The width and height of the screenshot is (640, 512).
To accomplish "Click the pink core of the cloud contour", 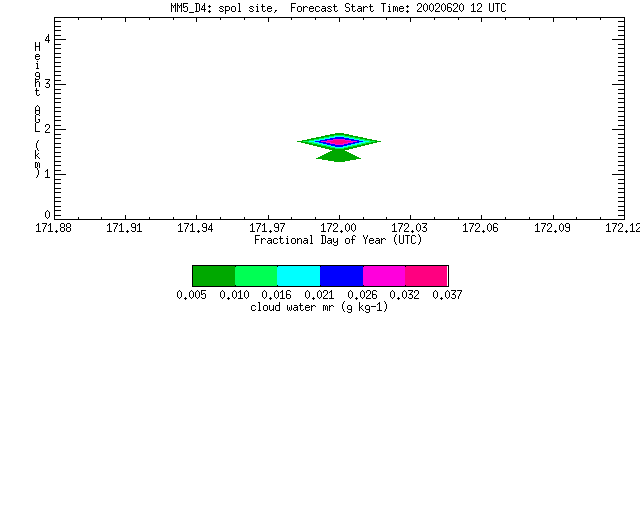I will pyautogui.click(x=339, y=142).
